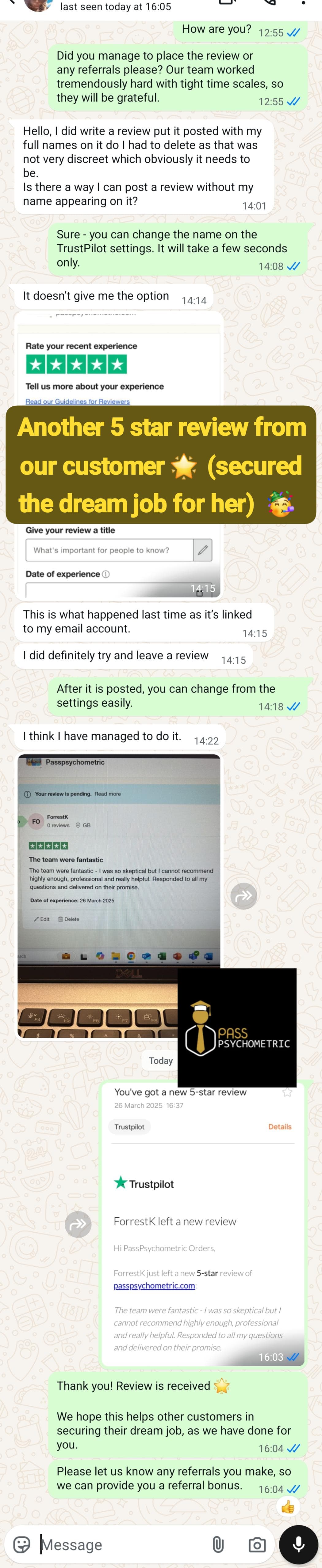This screenshot has width=322, height=1568.
Task: Forward the laptop review photo
Action: (244, 896)
